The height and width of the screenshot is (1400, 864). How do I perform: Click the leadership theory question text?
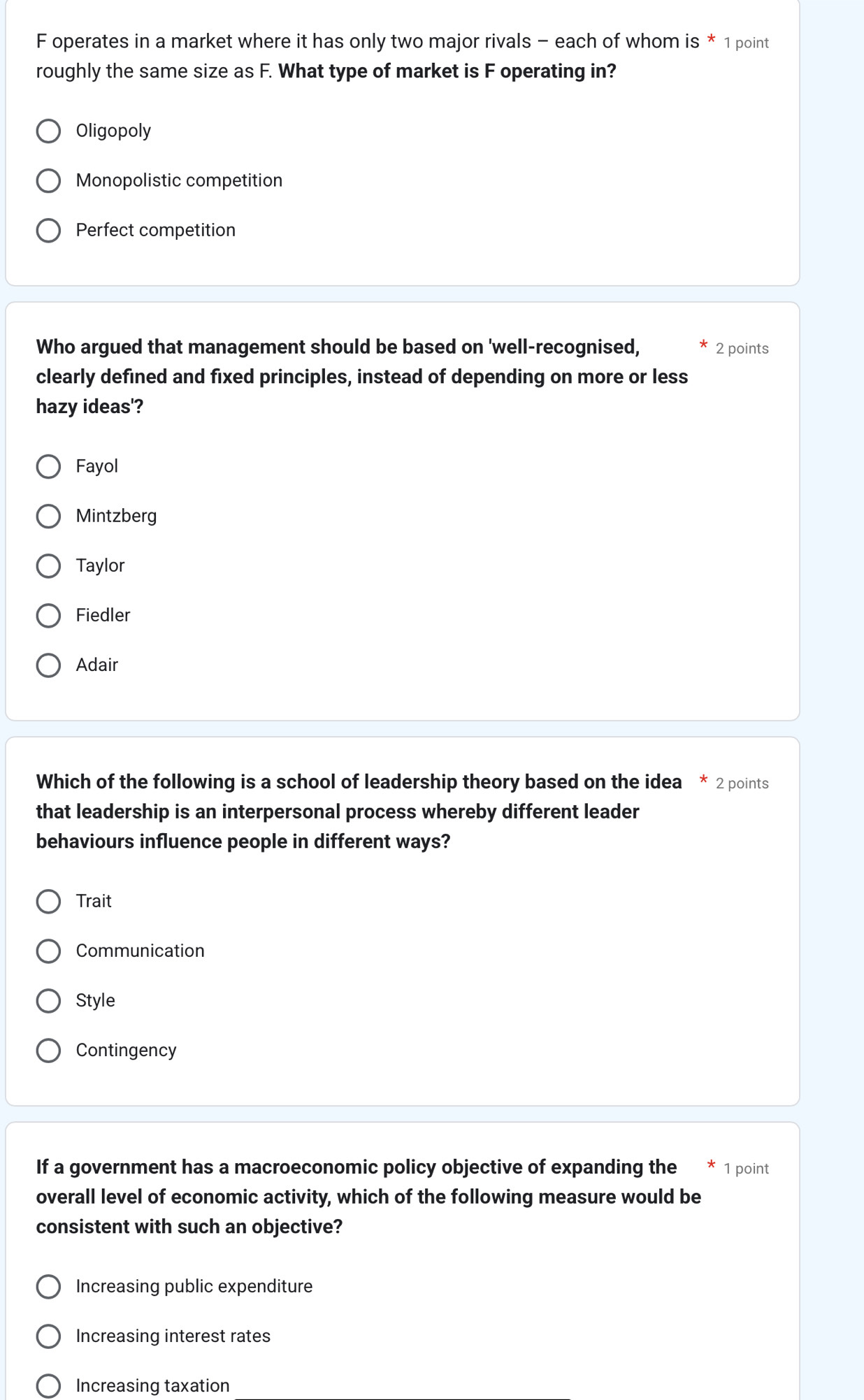click(359, 811)
